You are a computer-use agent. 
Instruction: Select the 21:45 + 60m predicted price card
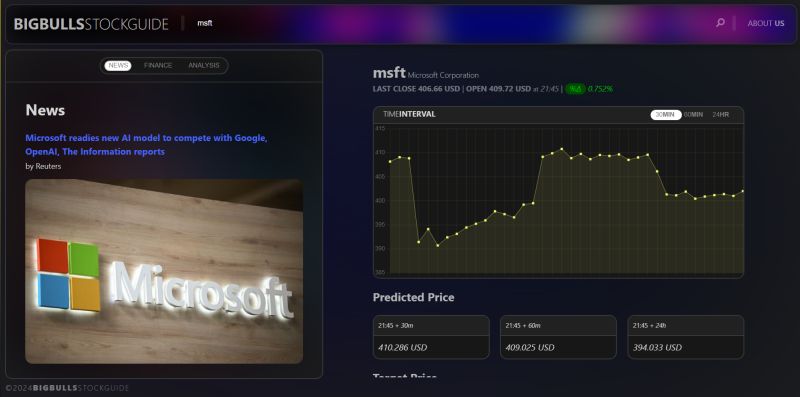[x=558, y=337]
